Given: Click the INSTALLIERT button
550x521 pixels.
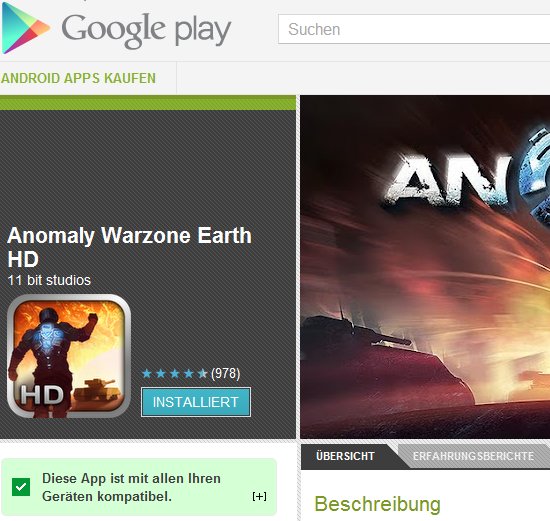Looking at the screenshot, I should point(196,402).
